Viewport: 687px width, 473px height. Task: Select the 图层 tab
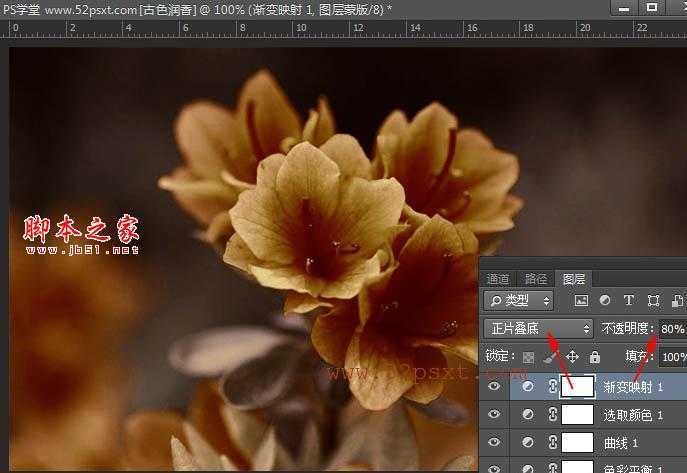pyautogui.click(x=574, y=279)
